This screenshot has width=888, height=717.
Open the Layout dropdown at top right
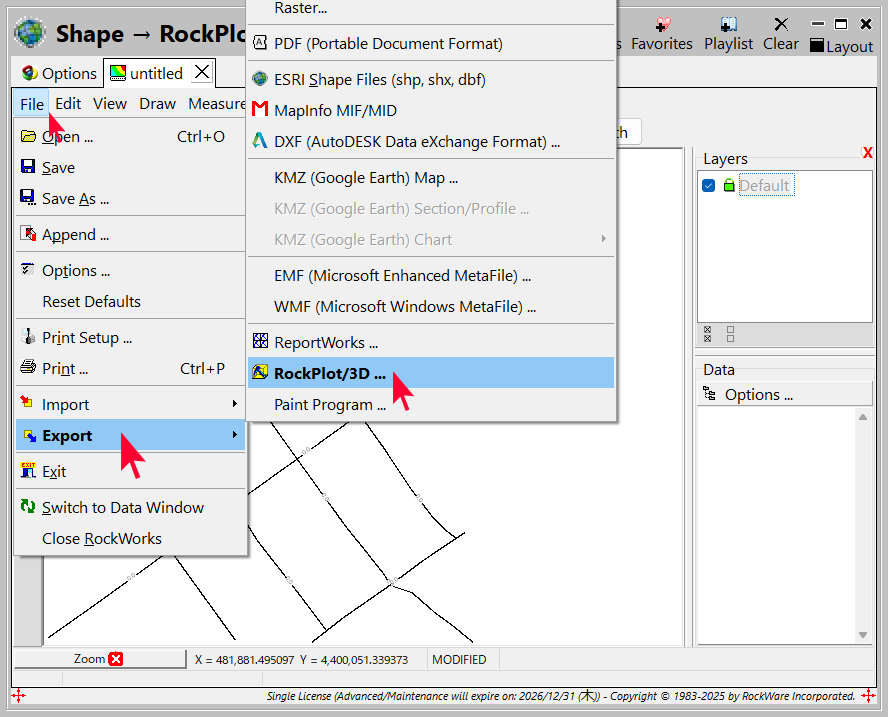(x=841, y=47)
